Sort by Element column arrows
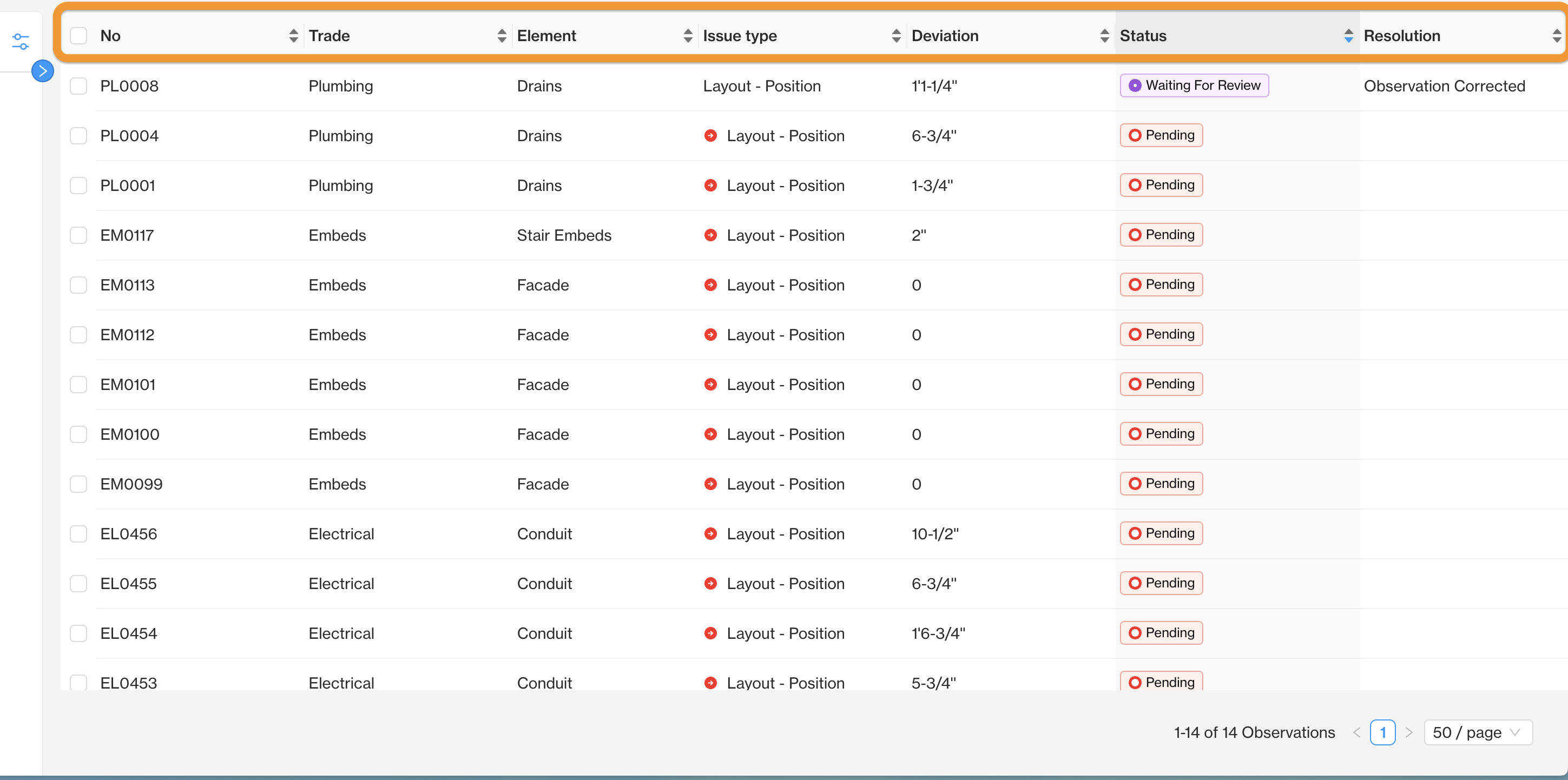1568x780 pixels. pos(688,36)
